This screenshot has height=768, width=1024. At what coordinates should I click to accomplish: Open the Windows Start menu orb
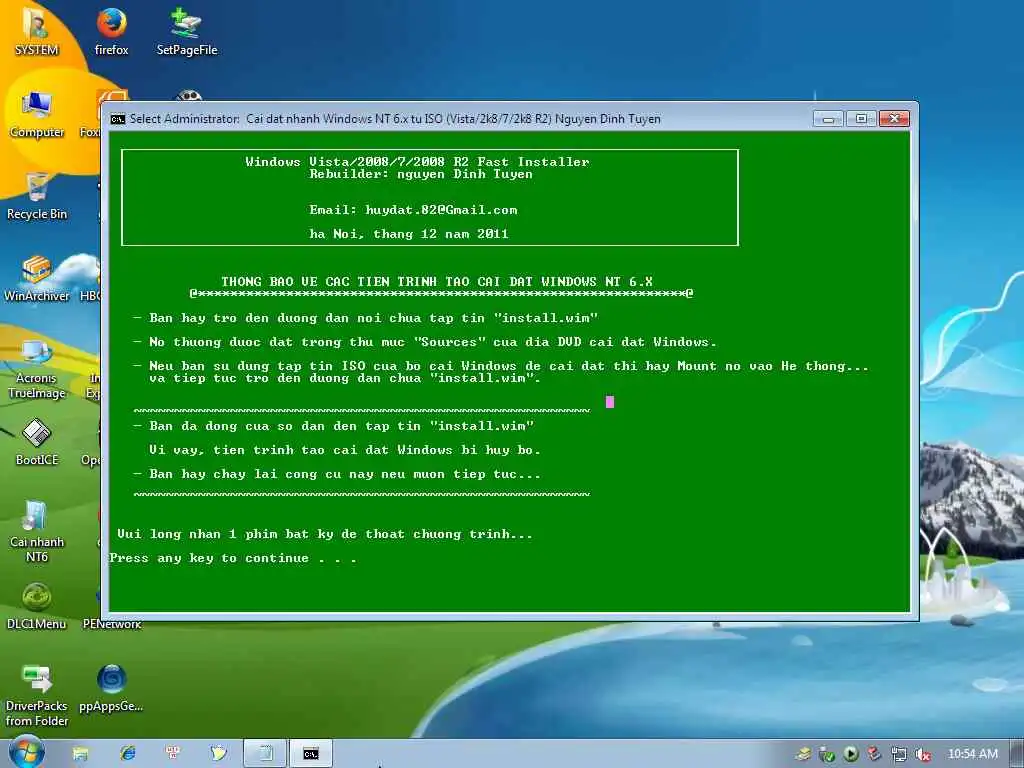coord(27,752)
